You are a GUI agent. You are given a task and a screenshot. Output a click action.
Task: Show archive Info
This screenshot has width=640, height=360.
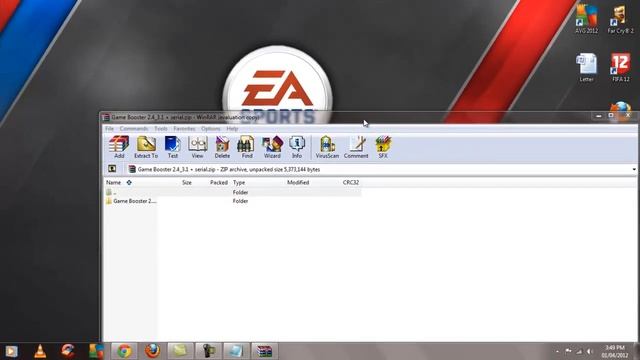pos(297,147)
